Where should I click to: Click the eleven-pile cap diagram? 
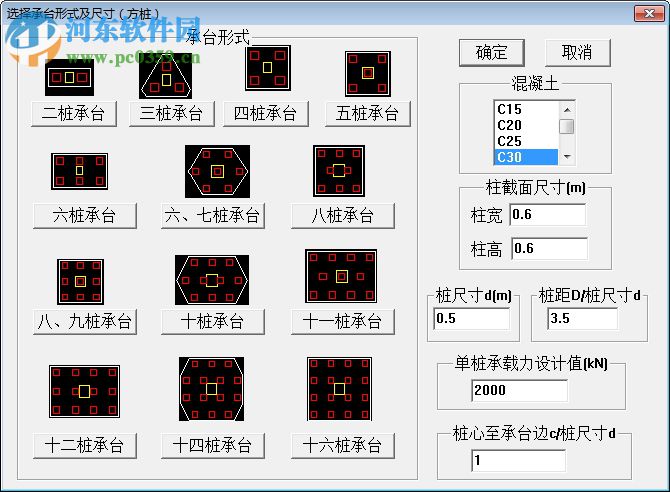tap(341, 276)
